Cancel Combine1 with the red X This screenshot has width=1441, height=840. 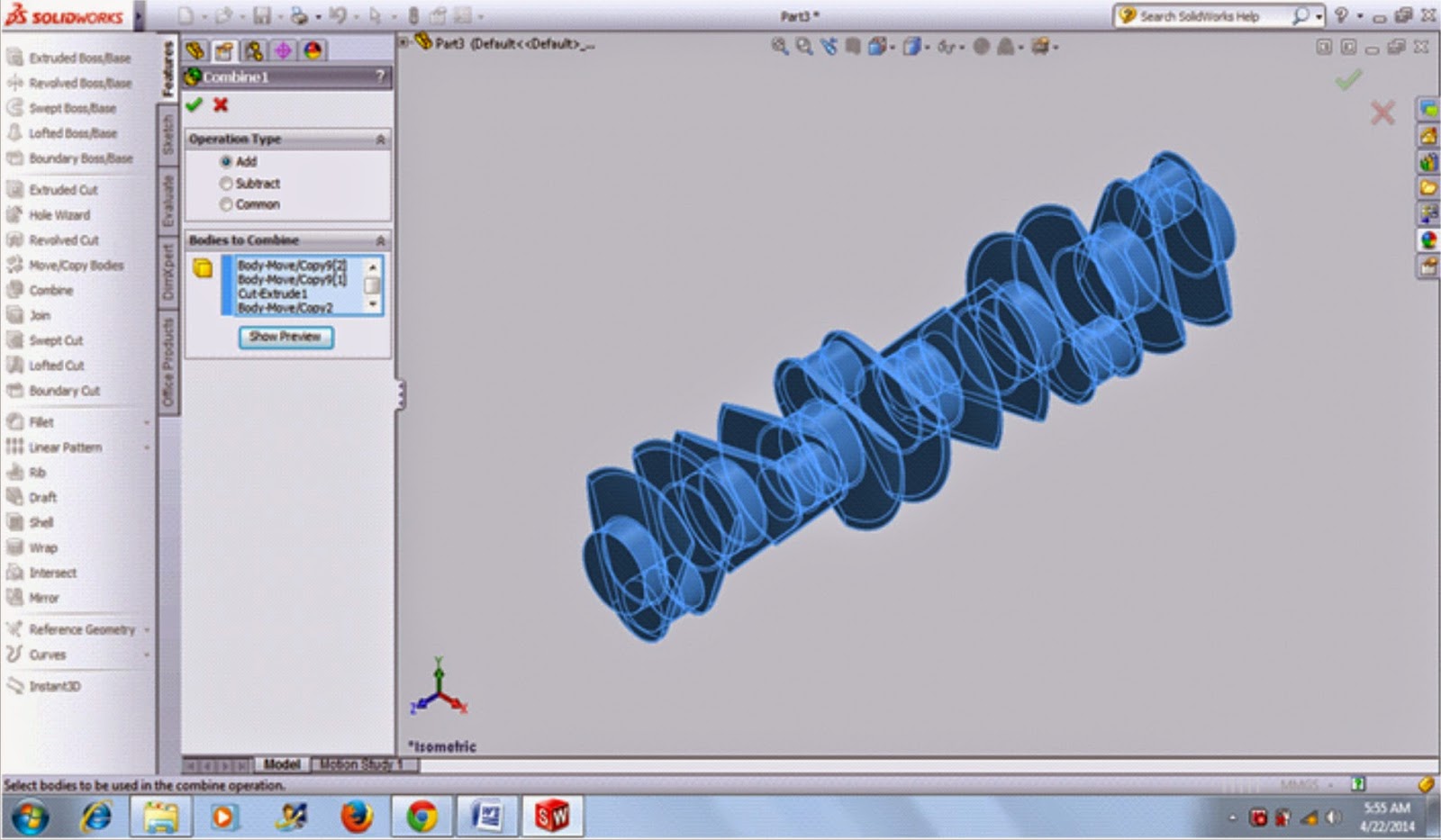221,105
